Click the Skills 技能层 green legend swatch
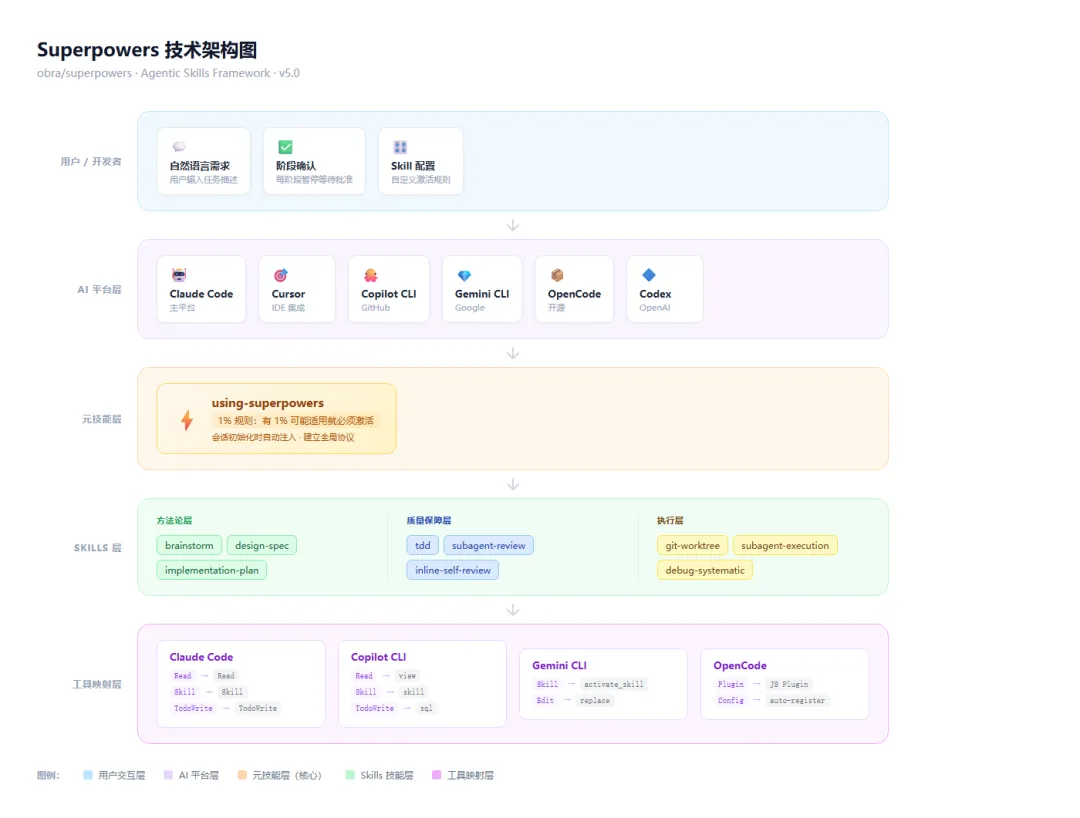 (350, 775)
